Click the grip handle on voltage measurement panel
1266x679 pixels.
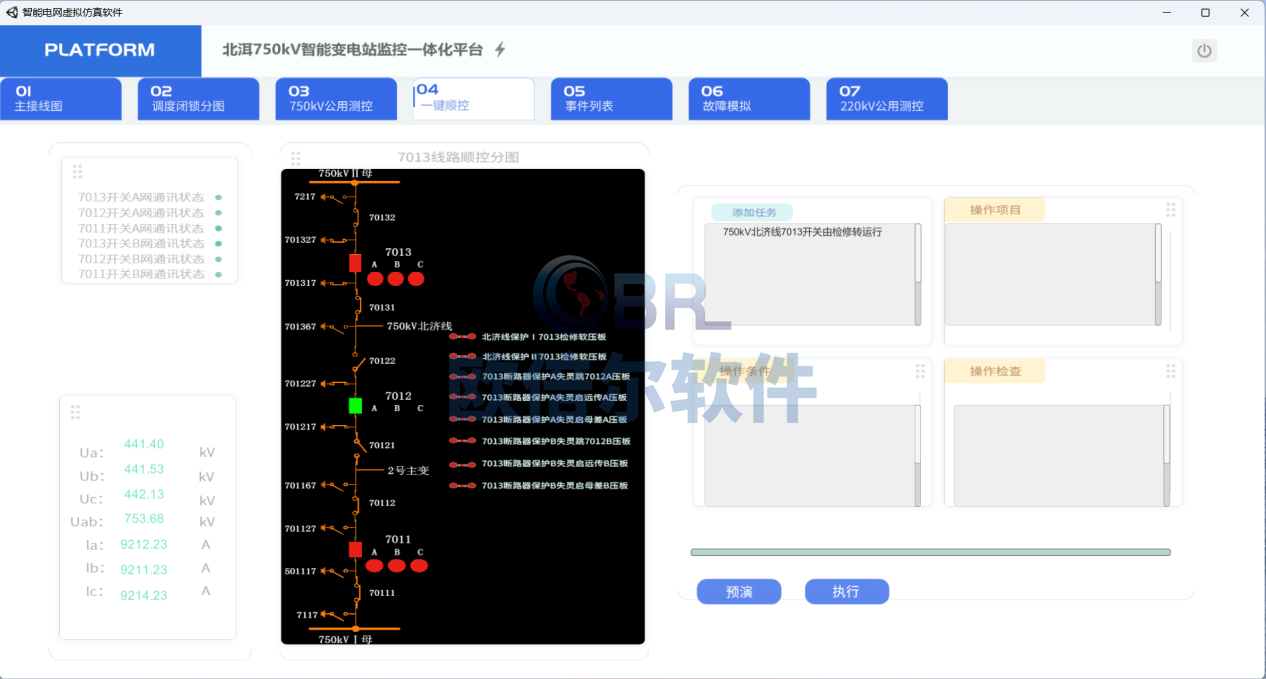[75, 411]
